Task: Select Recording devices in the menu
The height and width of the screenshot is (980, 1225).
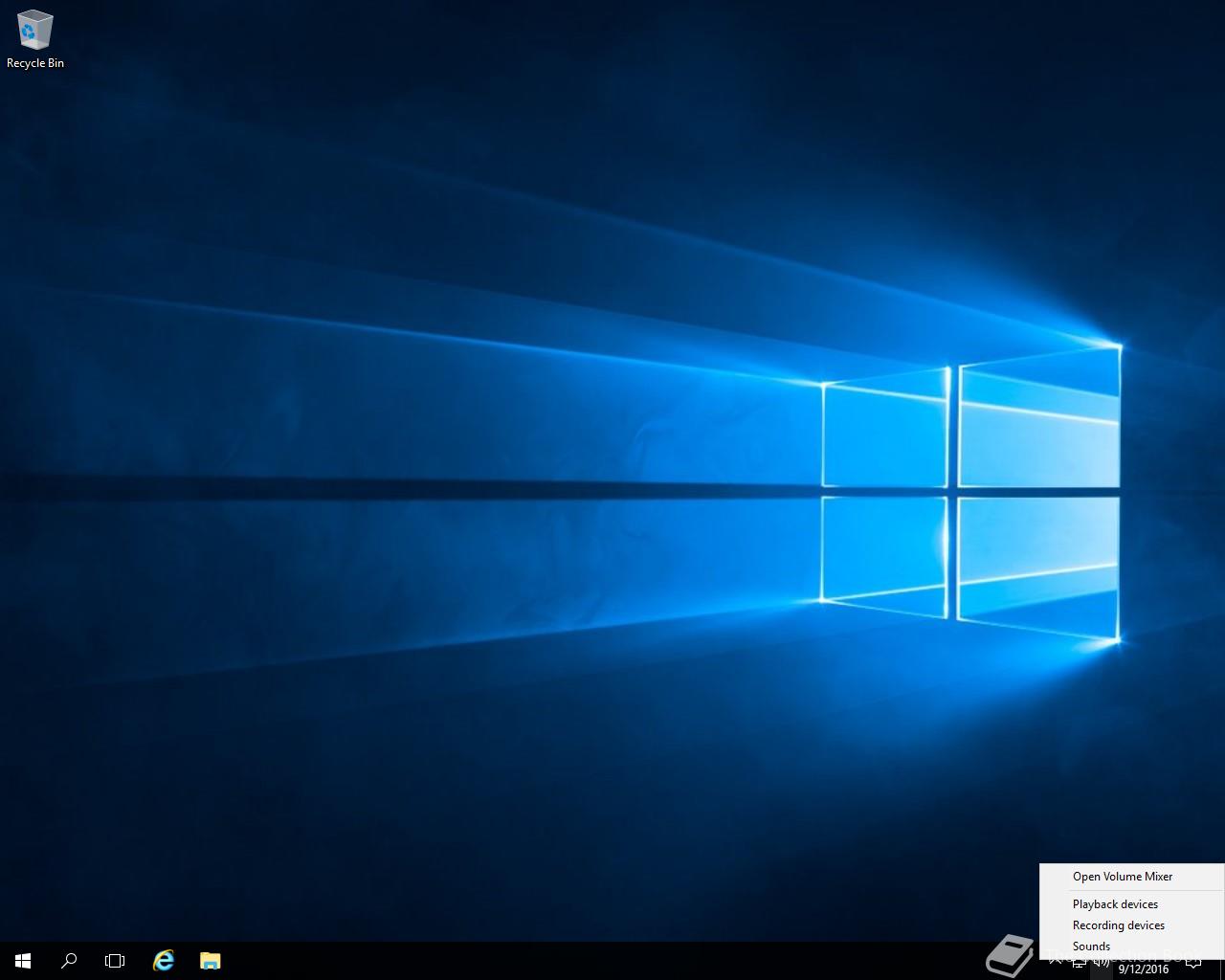Action: click(x=1131, y=925)
